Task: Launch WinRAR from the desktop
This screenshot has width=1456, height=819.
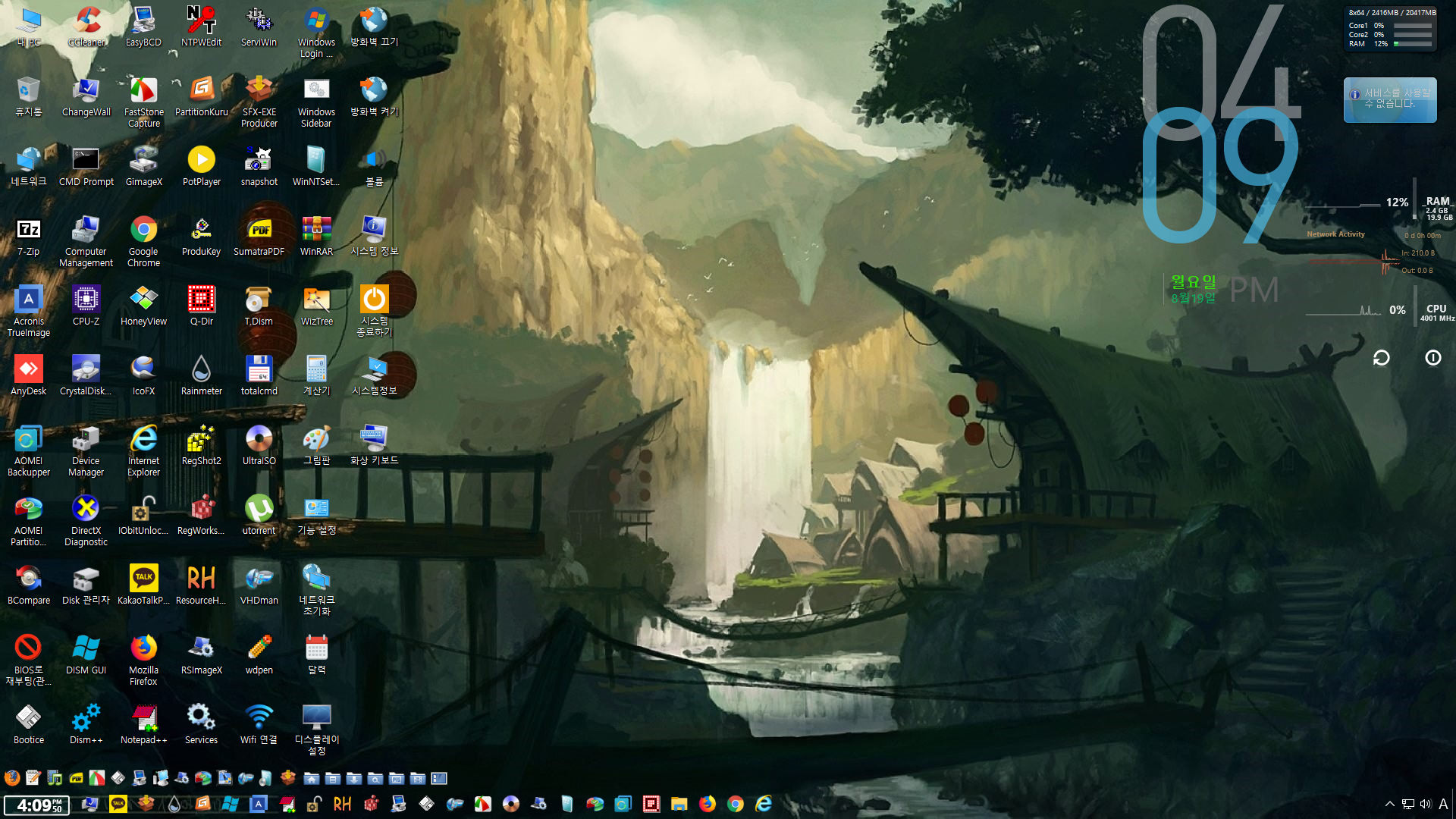Action: point(316,236)
